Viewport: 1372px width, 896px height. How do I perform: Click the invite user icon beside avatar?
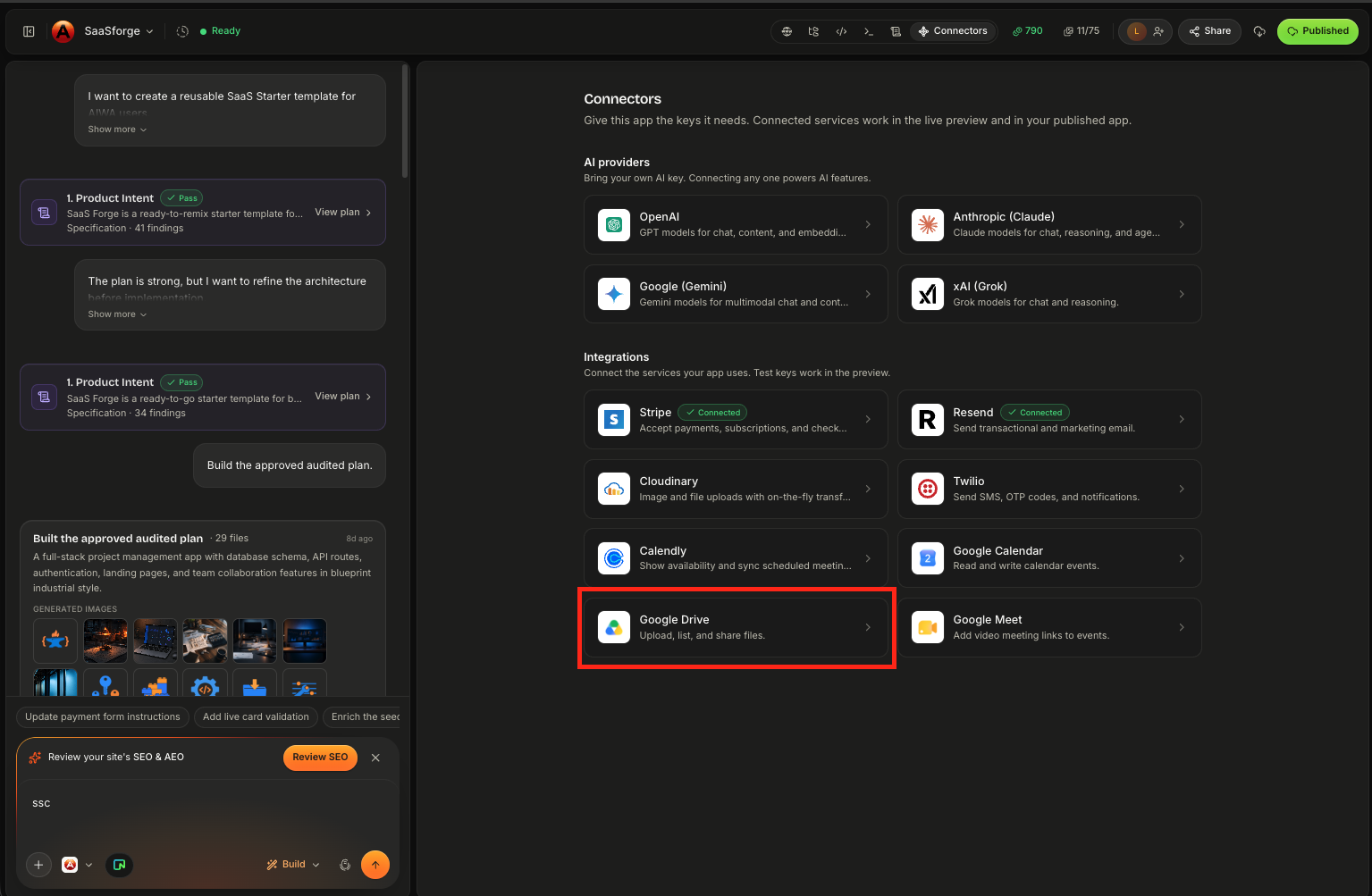[x=1158, y=31]
